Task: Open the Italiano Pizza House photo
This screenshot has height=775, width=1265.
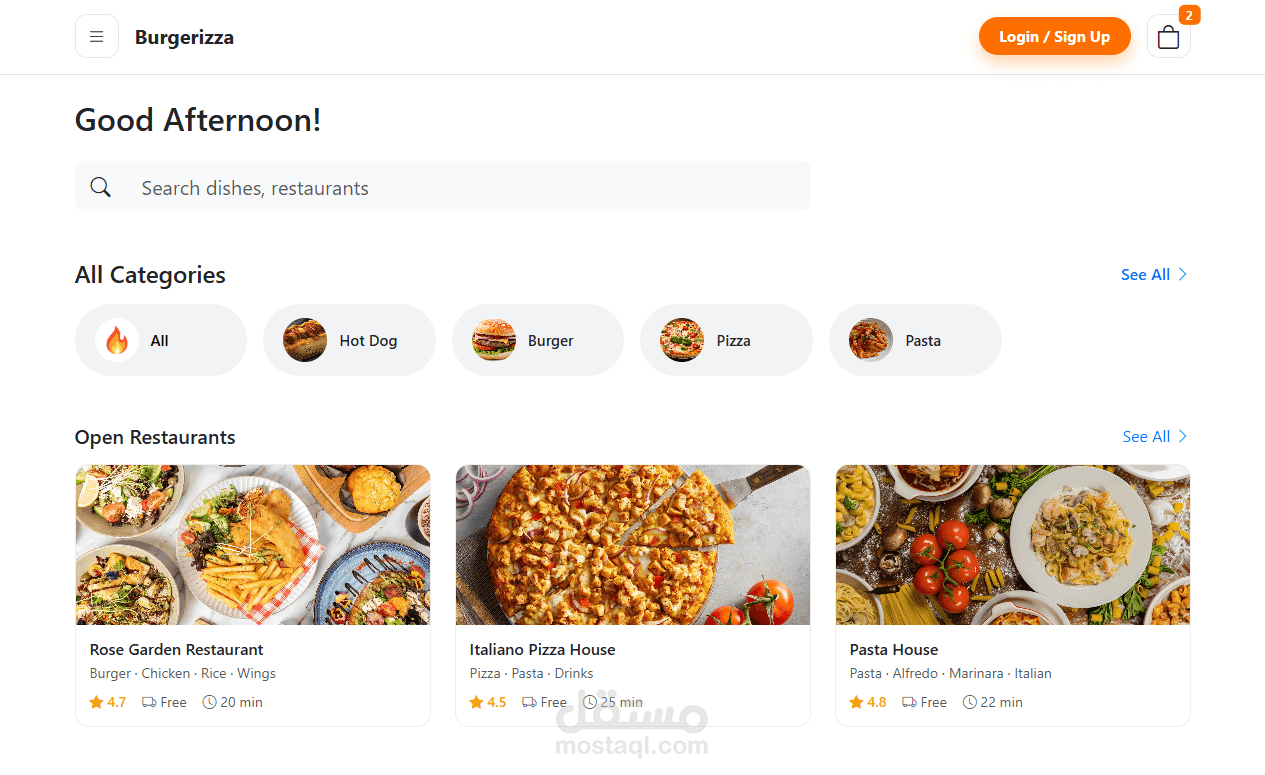Action: [633, 545]
